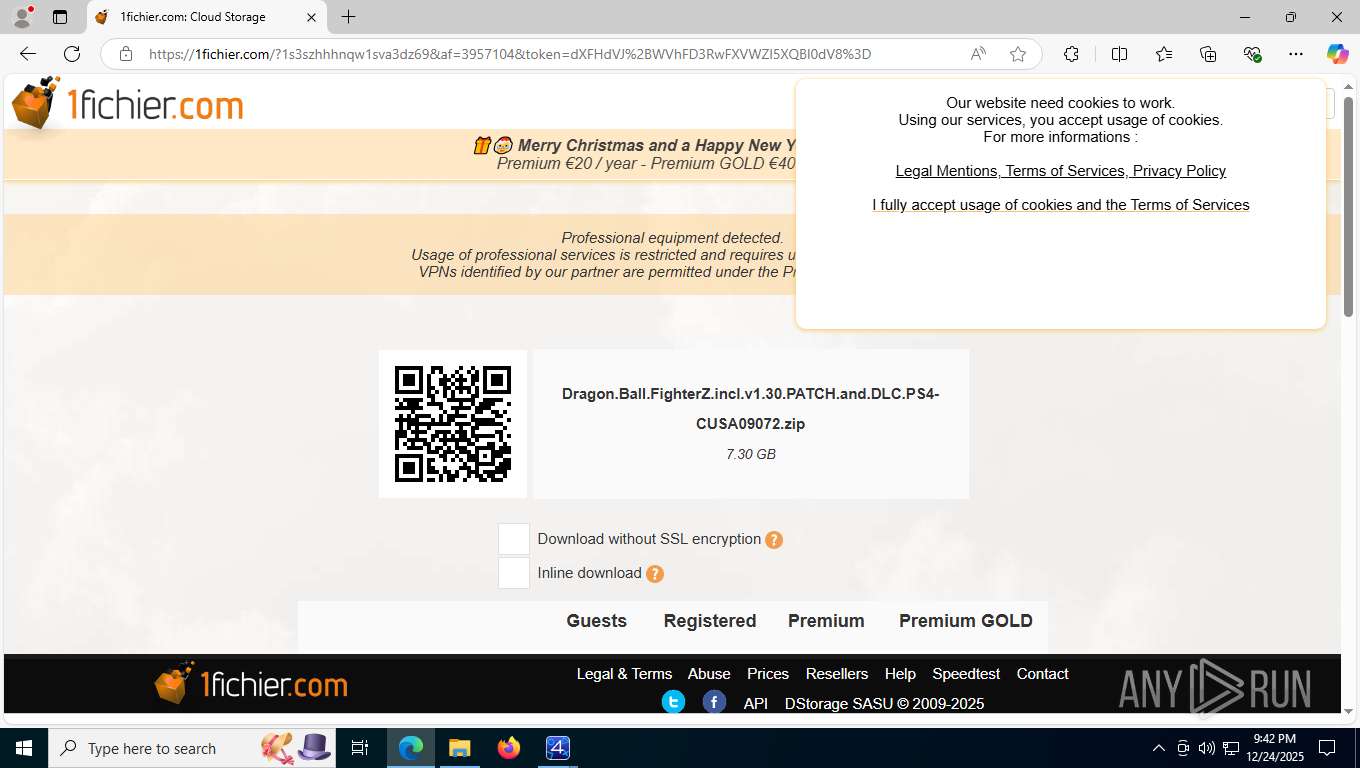Click the 7.30 GB file size text
Screen dimensions: 1360x768
(x=751, y=454)
